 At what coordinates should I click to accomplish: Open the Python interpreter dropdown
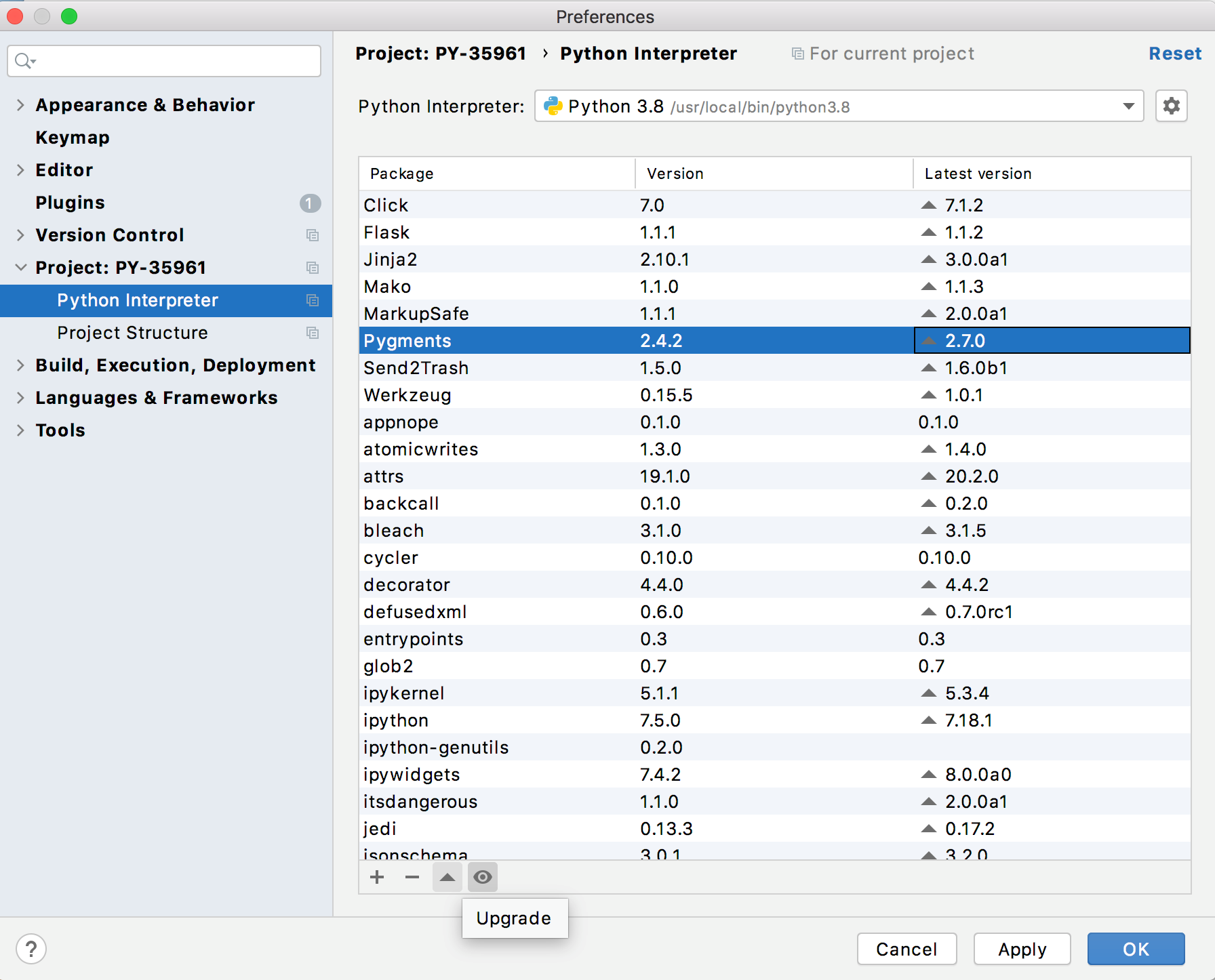(1128, 106)
